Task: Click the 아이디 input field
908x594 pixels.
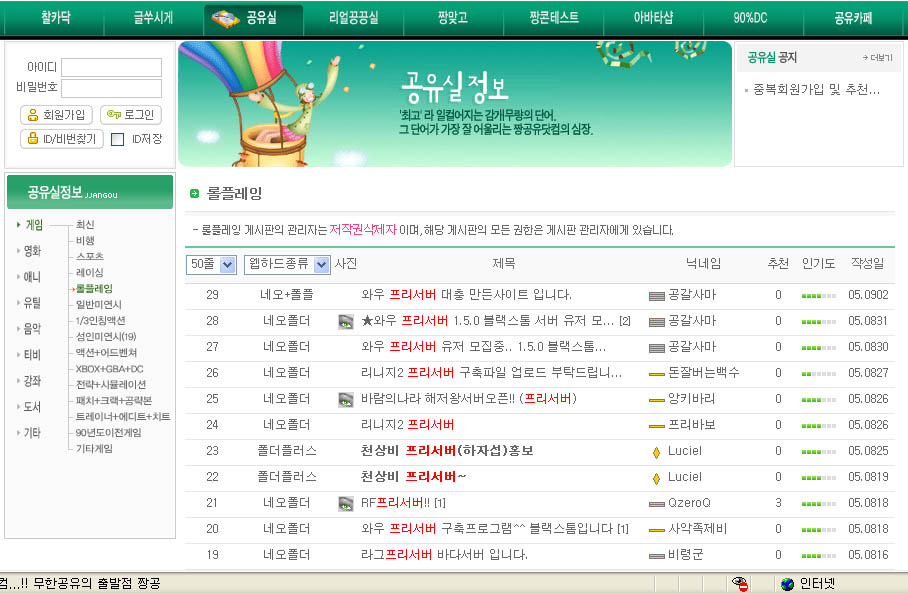Action: [x=111, y=67]
